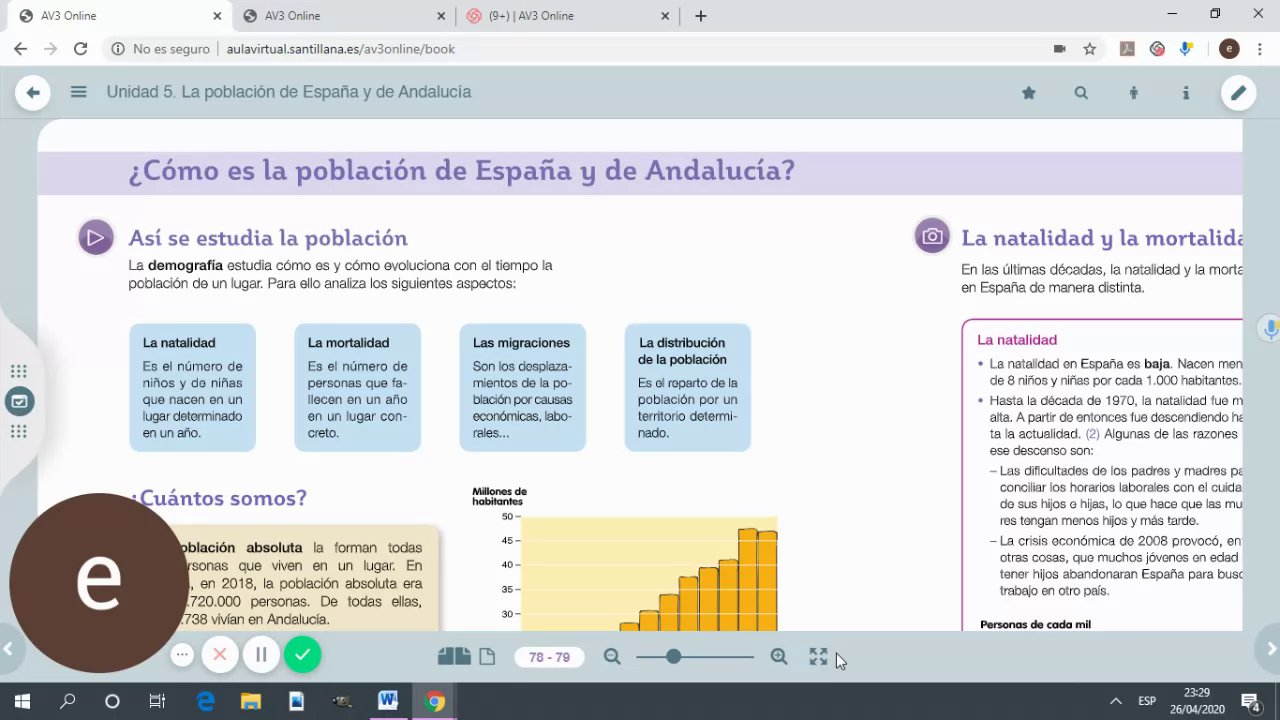Screen dimensions: 1280x720
Task: Open the Chrome three-dot menu
Action: tap(1261, 49)
